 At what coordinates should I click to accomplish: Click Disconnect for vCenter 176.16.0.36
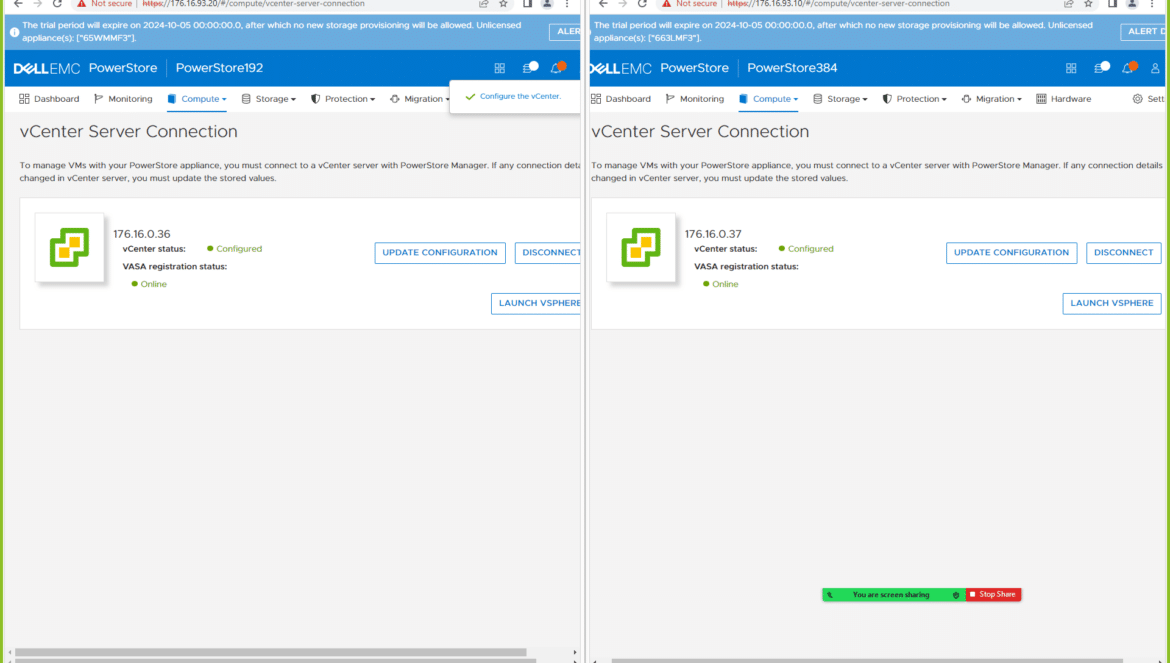tap(548, 253)
